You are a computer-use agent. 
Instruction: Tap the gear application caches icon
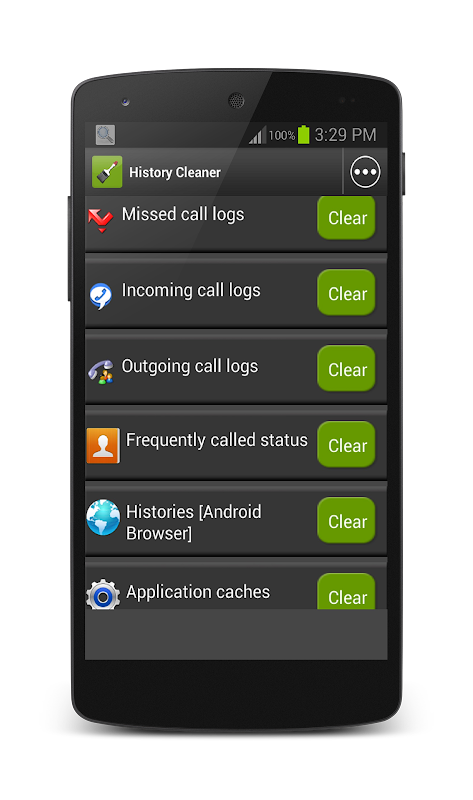click(103, 594)
